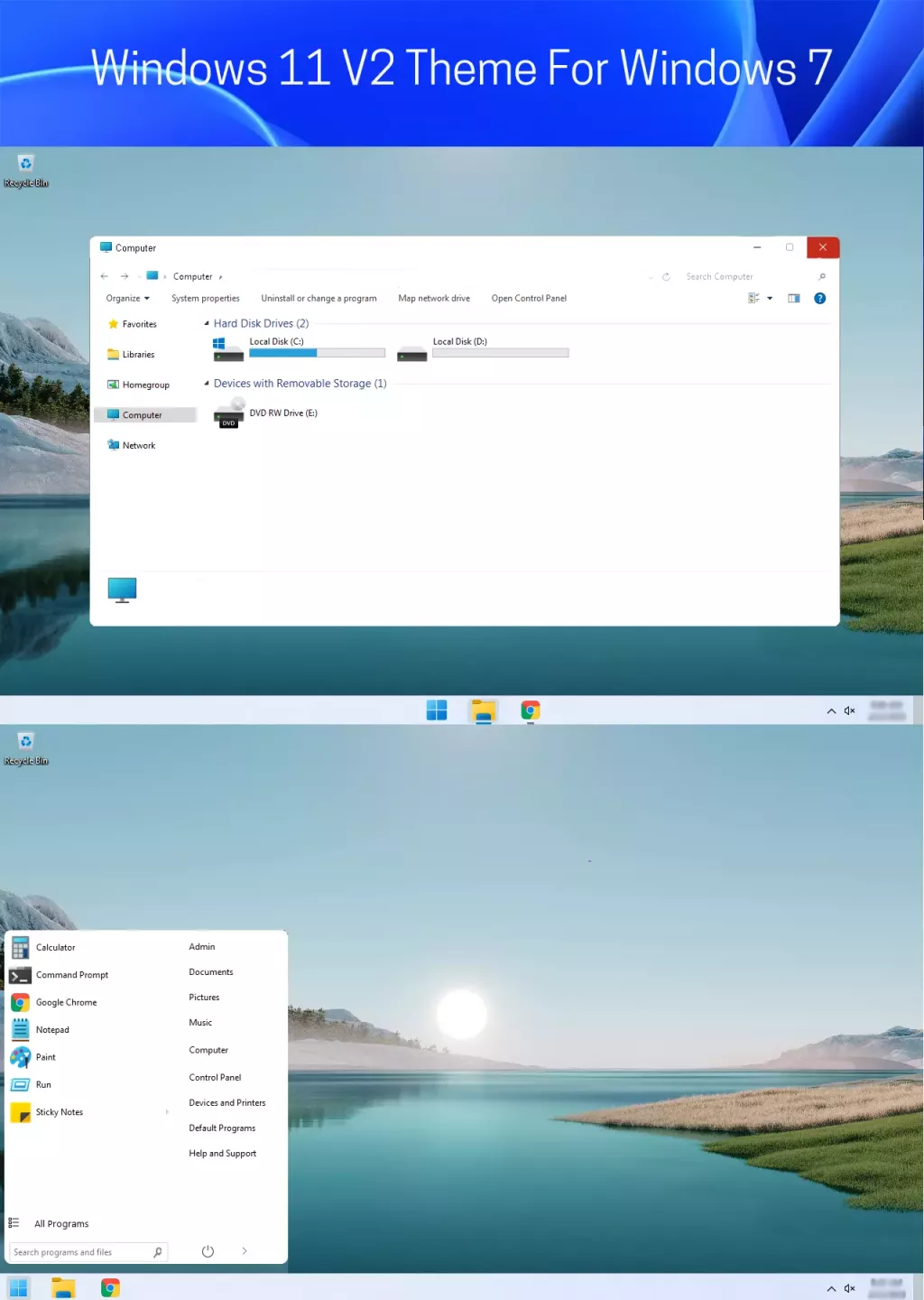Open Help question mark icon
This screenshot has width=924, height=1300.
click(819, 298)
